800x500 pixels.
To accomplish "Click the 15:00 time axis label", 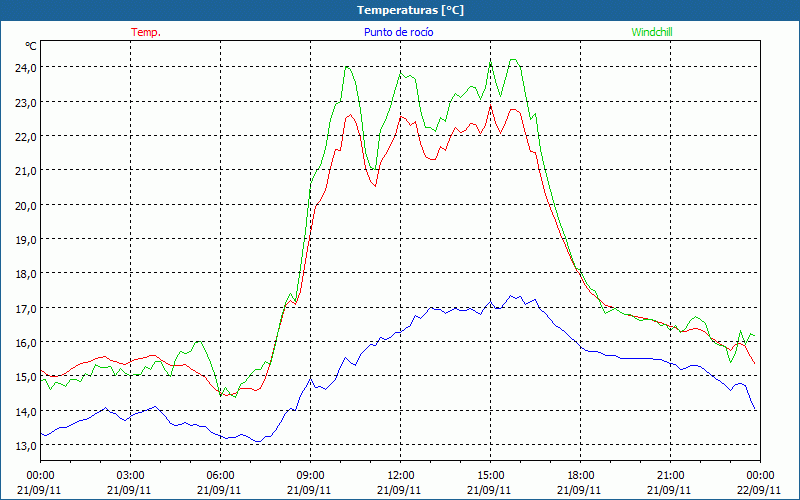I will [490, 475].
